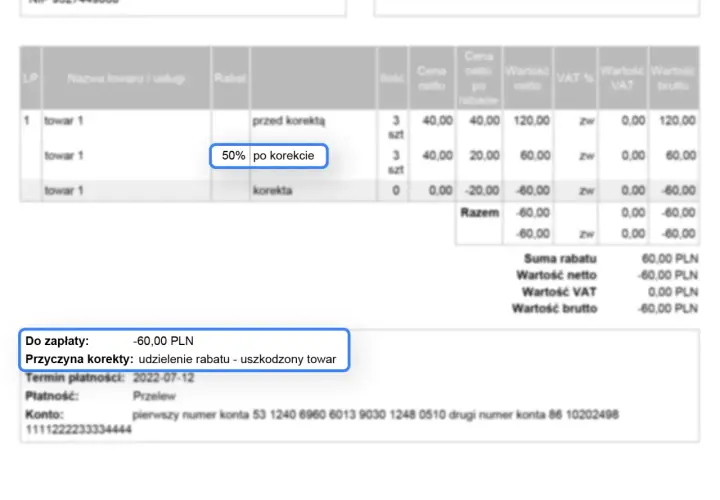The height and width of the screenshot is (500, 720).
Task: Select -60,00 PLN next to Do zapłaty
Action: (163, 341)
